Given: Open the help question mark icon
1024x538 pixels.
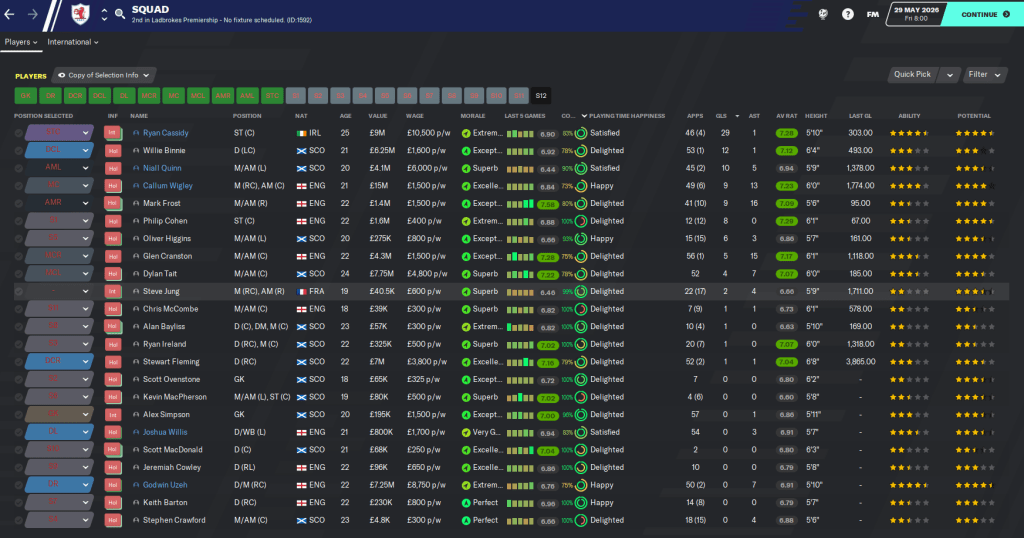Looking at the screenshot, I should point(848,15).
